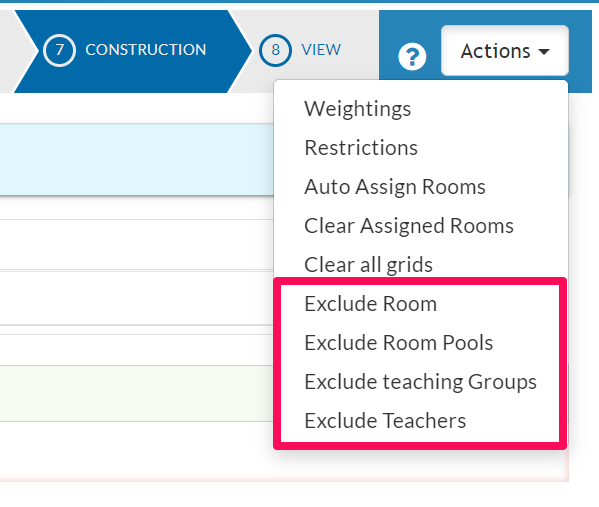Viewport: 599px width, 507px height.
Task: Select Weightings from the menu
Action: (358, 109)
